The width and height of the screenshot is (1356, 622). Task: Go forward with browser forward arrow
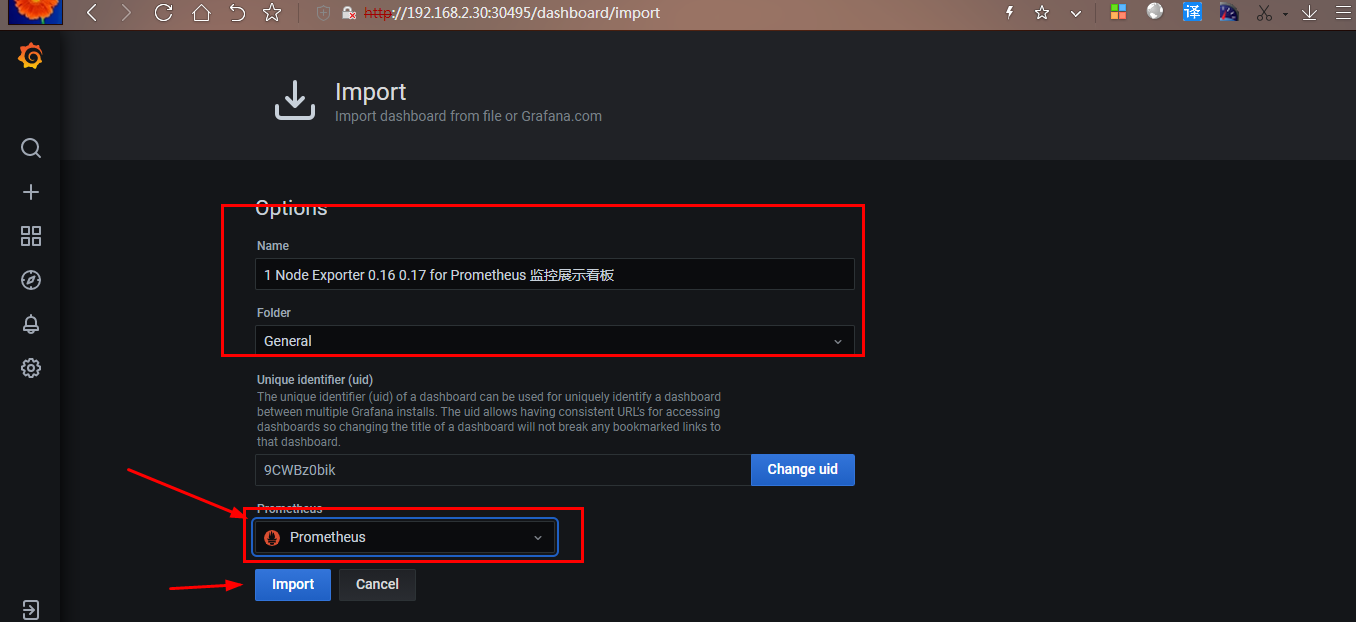pos(125,13)
